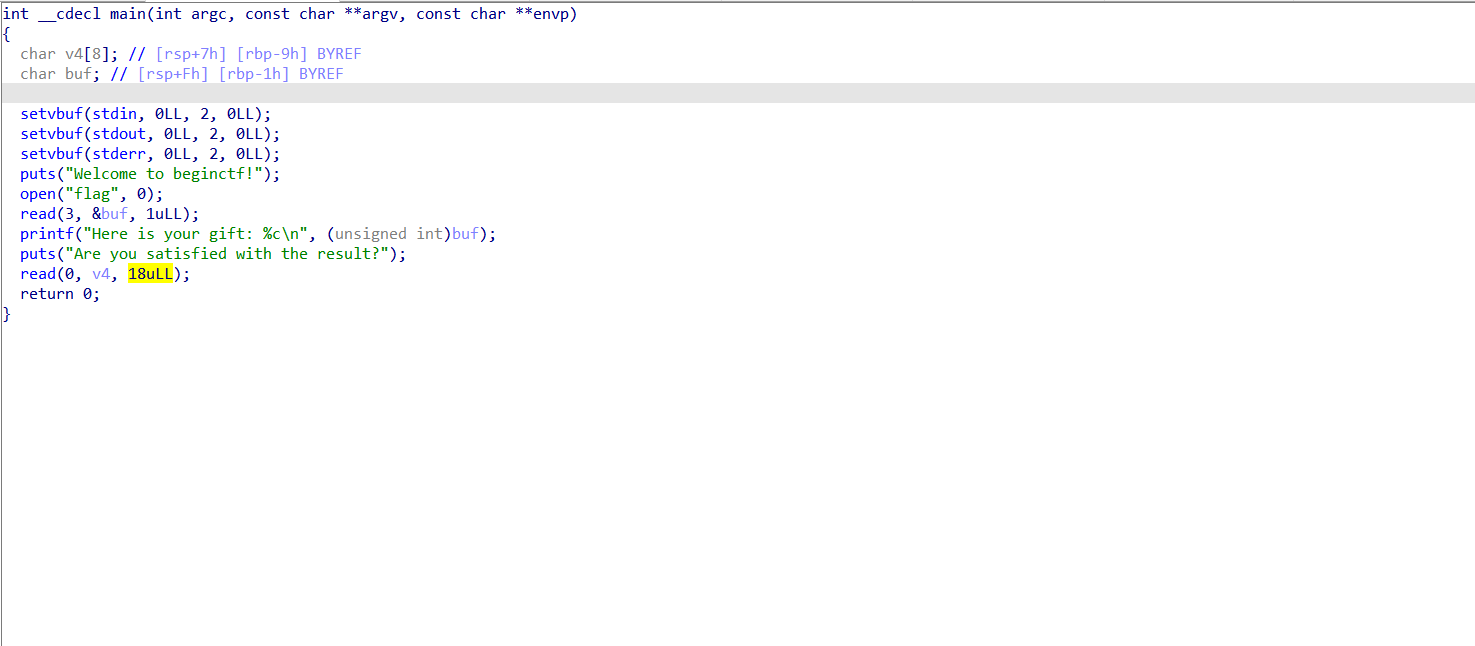Select stdin in the first setvbuf call
Image resolution: width=1475 pixels, height=646 pixels.
[x=117, y=114]
